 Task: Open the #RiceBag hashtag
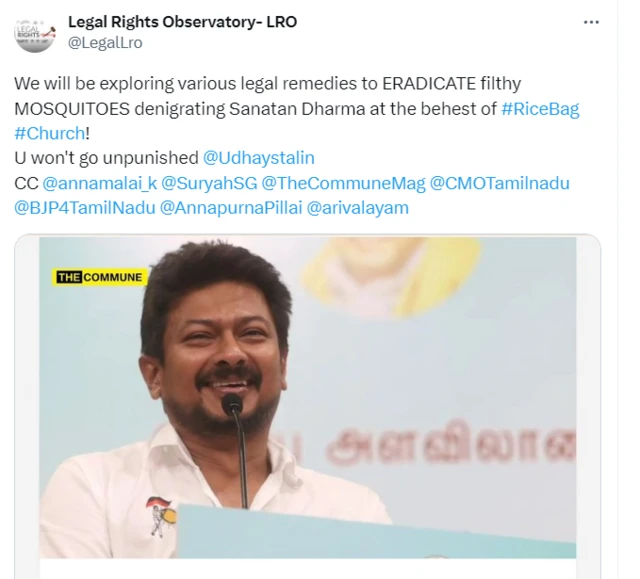[540, 109]
